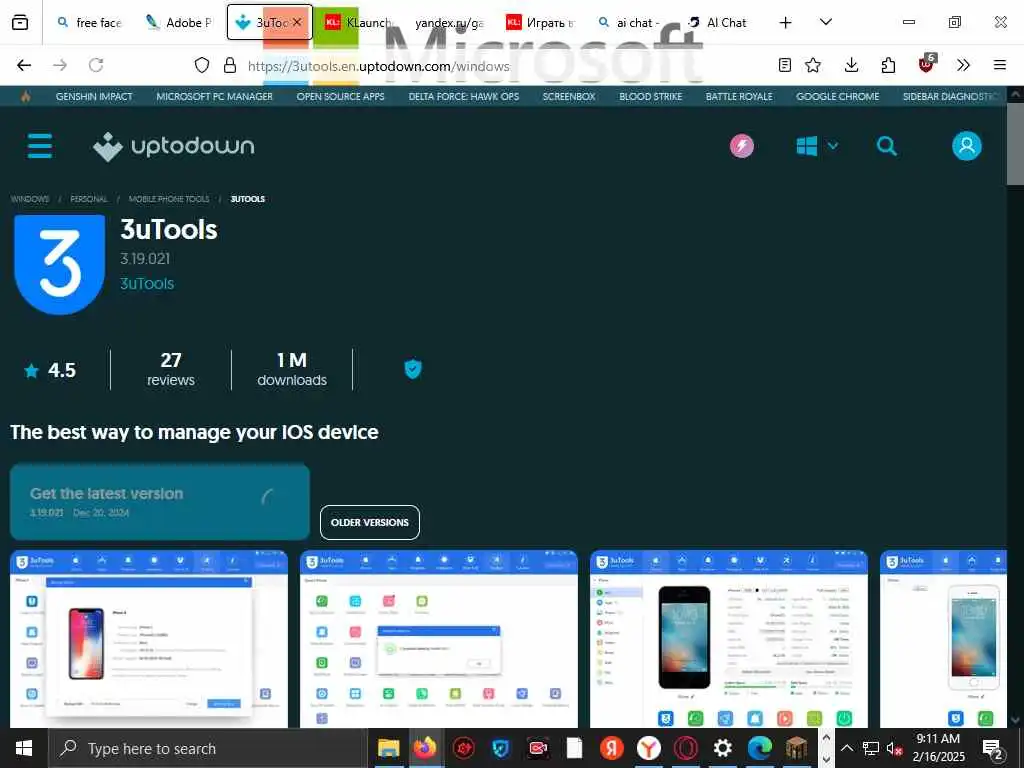
Task: Switch to the Играть browser tab
Action: (541, 22)
